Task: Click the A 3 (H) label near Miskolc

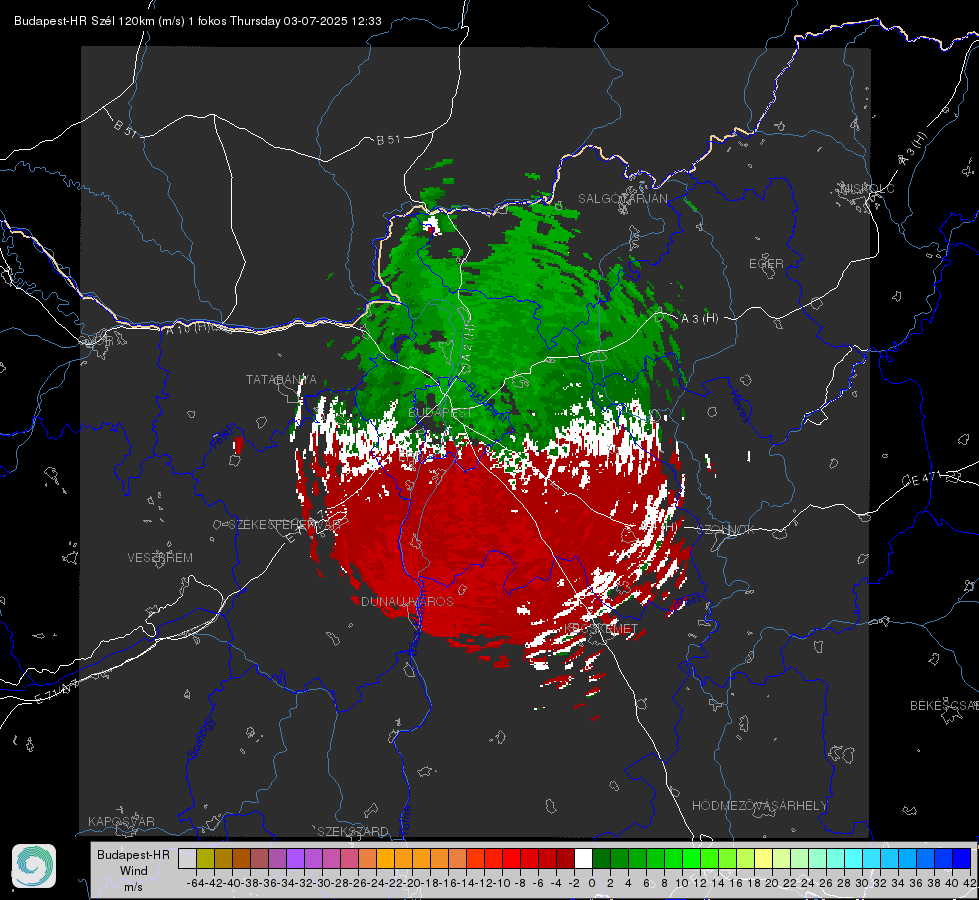Action: point(913,149)
